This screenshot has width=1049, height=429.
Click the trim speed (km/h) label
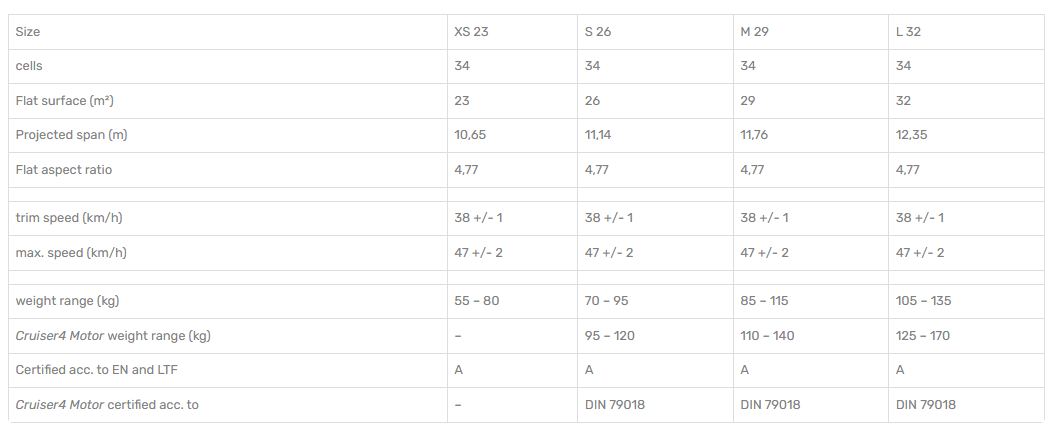click(68, 218)
